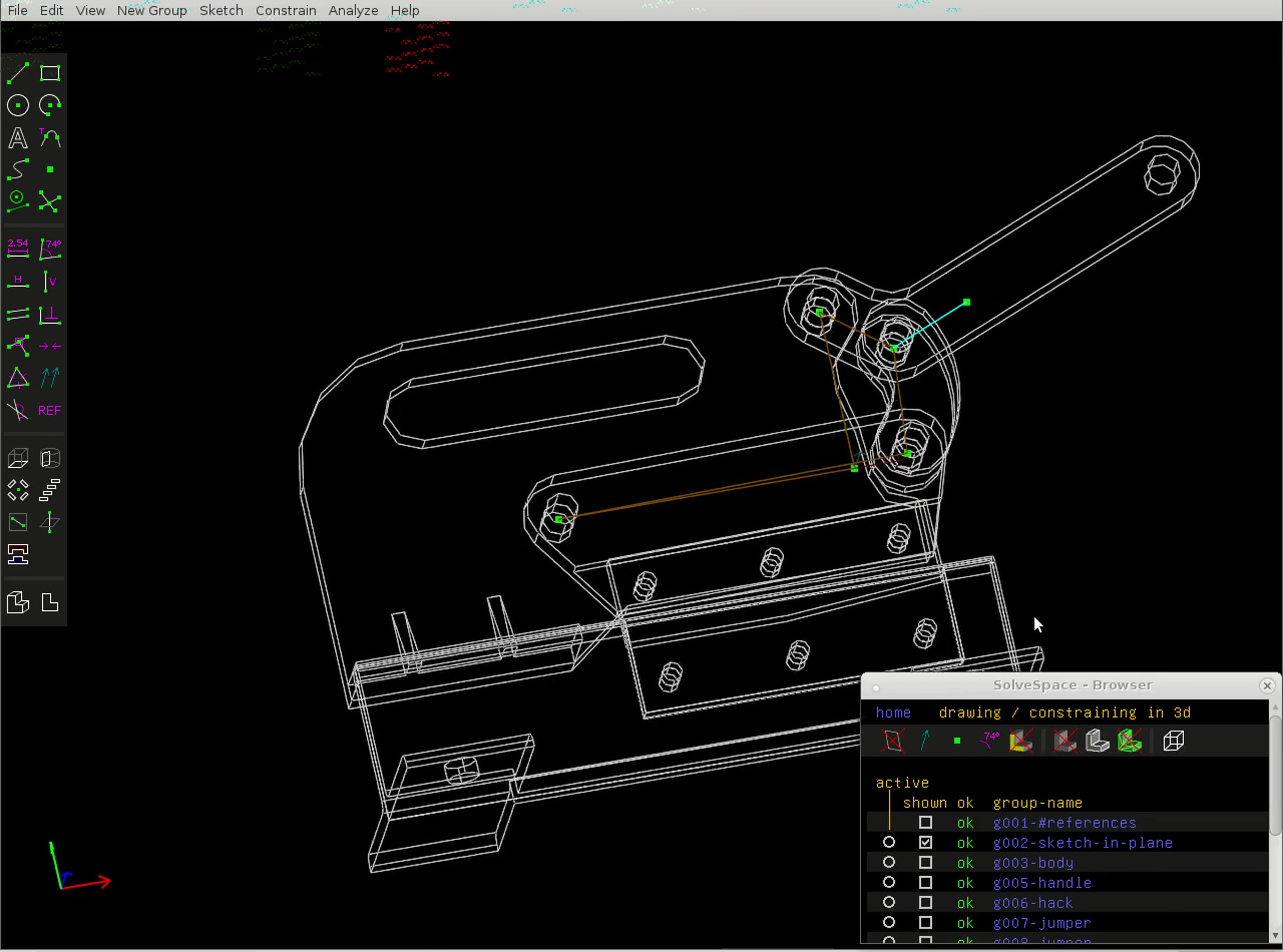The width and height of the screenshot is (1283, 952).
Task: Apply the distance or diameter constraint
Action: point(18,249)
